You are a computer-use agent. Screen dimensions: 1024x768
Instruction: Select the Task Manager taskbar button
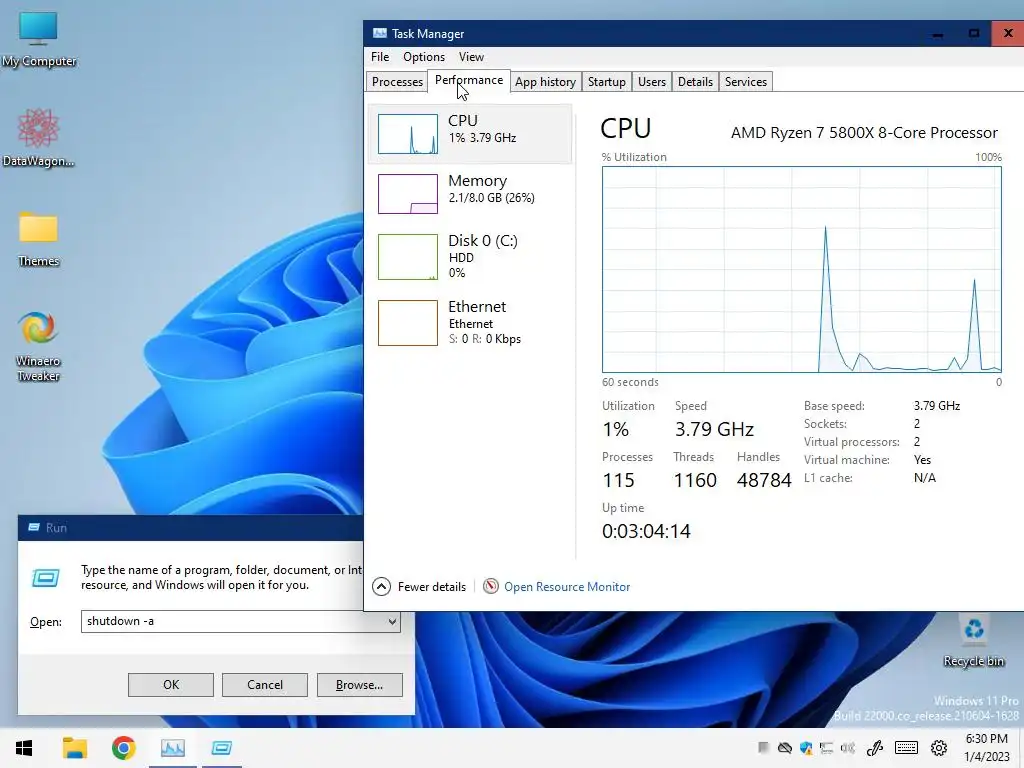(x=172, y=748)
